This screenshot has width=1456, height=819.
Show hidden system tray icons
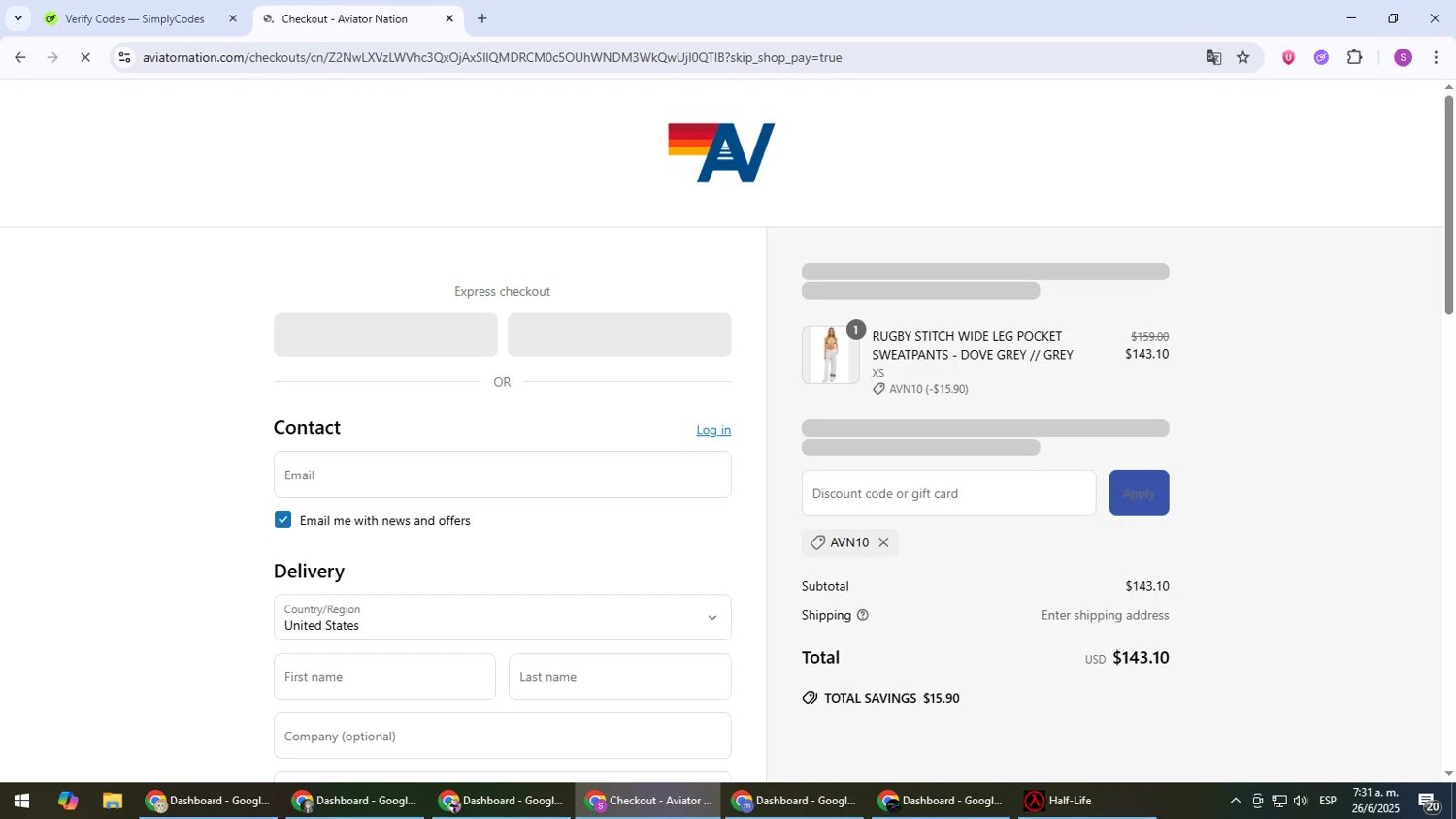[1235, 801]
